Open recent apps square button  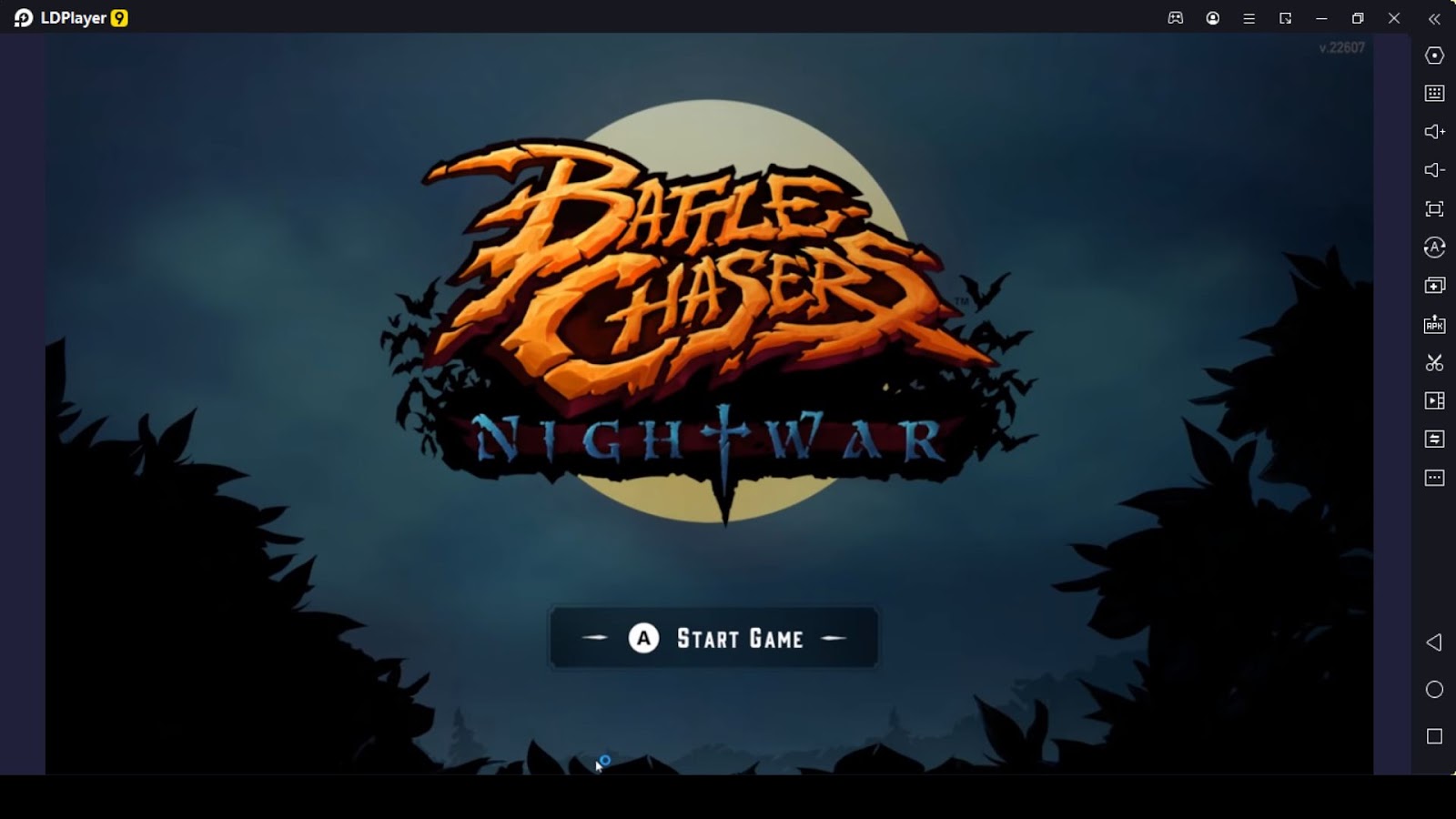1434,736
